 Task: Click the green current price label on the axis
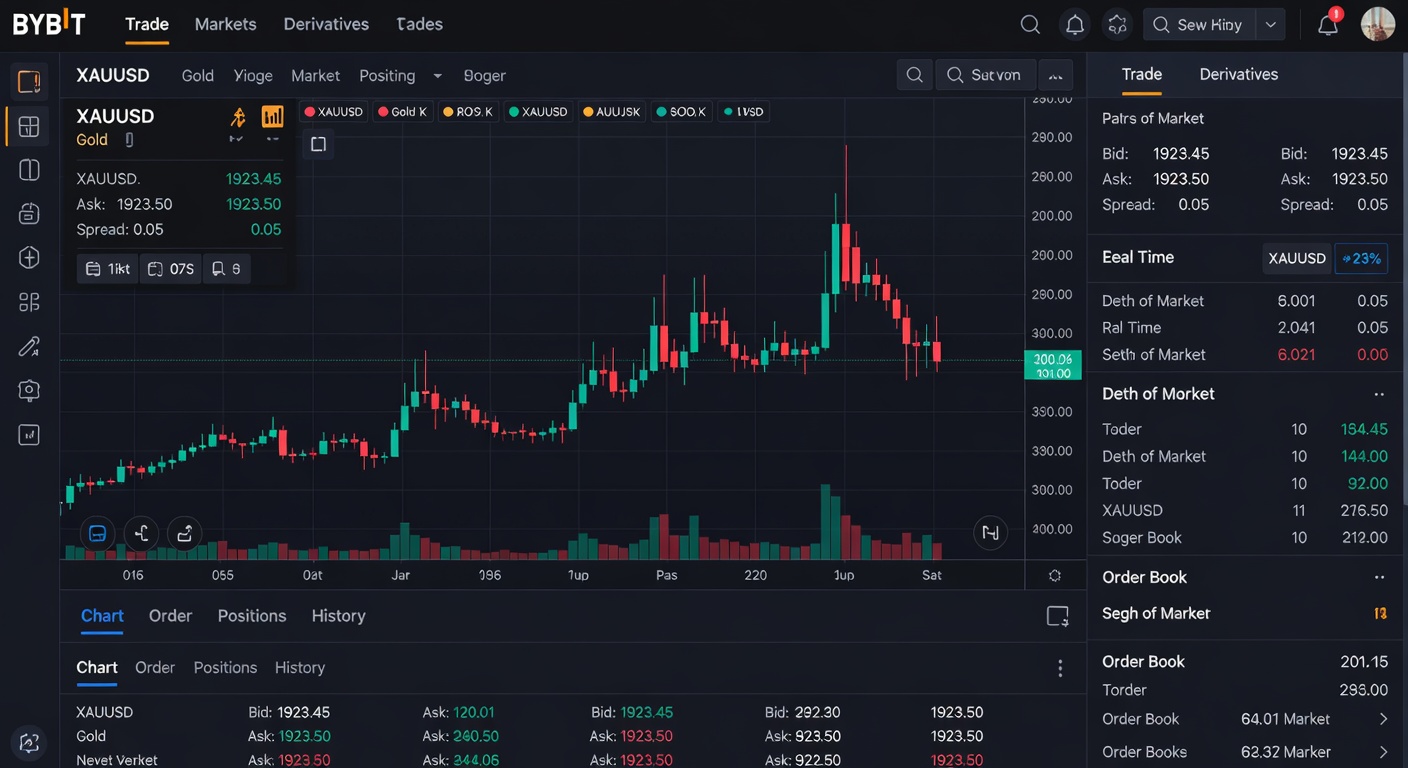[1053, 365]
